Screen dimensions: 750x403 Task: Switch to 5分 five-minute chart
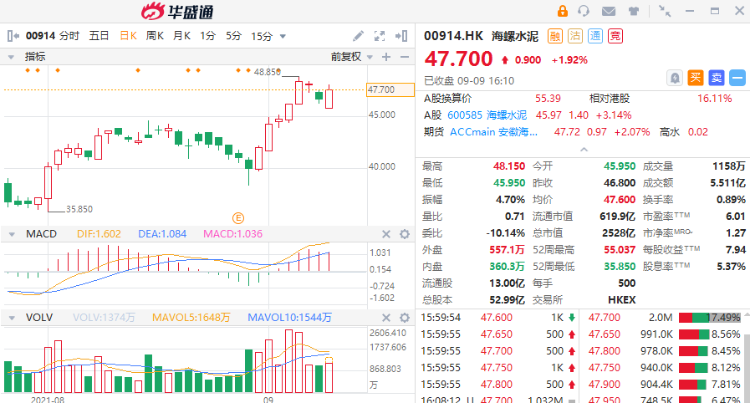tap(233, 36)
